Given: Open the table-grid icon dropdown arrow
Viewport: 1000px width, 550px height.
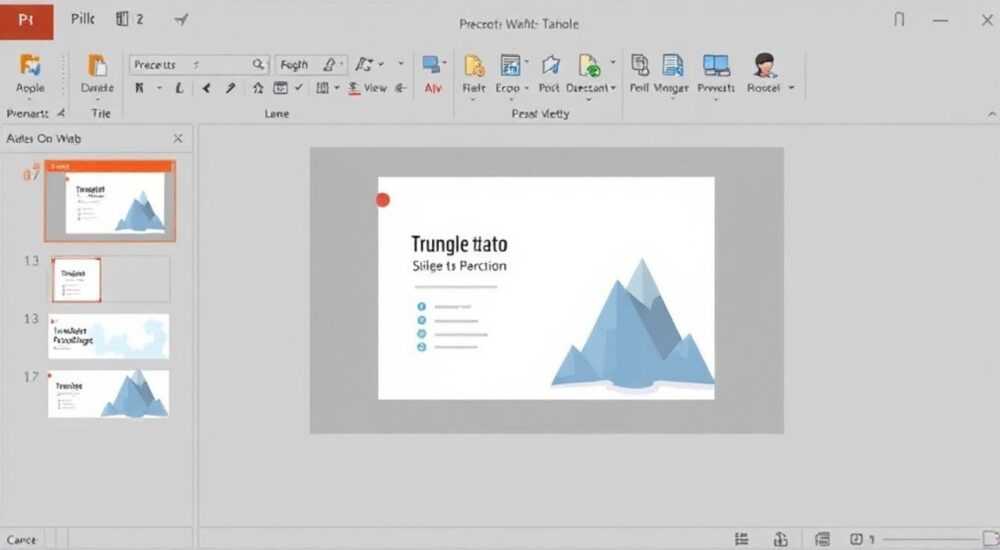Looking at the screenshot, I should pos(337,88).
